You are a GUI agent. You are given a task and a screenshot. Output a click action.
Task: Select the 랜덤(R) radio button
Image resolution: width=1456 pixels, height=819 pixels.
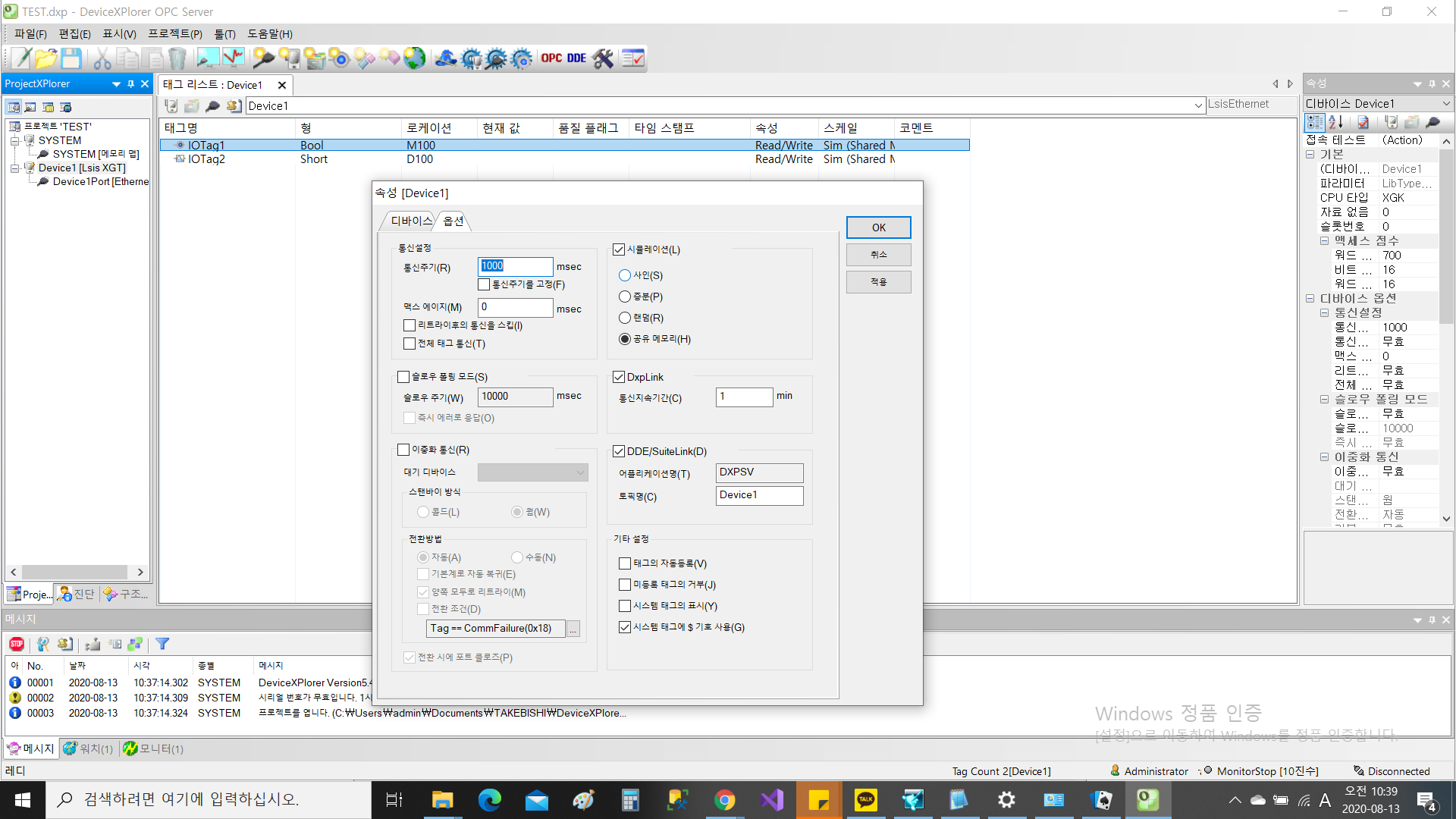pos(625,318)
